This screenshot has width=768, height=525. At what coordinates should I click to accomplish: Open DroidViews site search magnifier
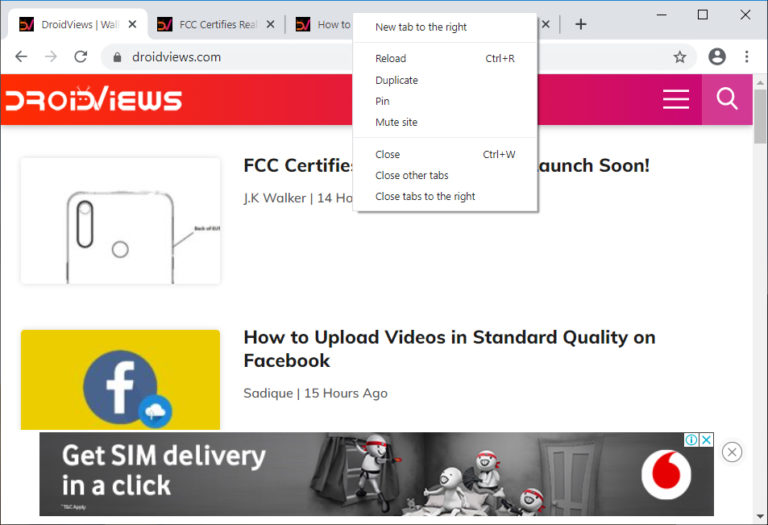727,99
